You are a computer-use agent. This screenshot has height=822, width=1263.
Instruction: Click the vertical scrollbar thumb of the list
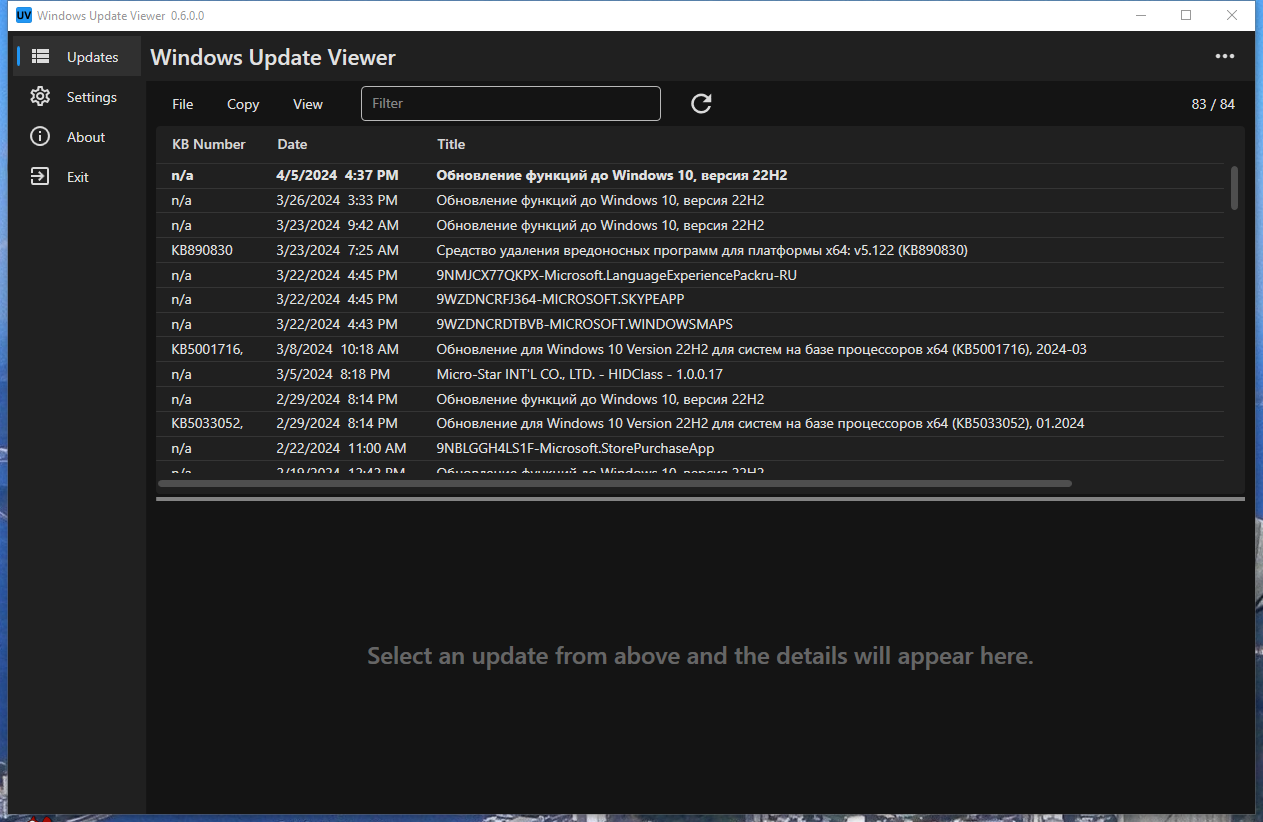1235,188
